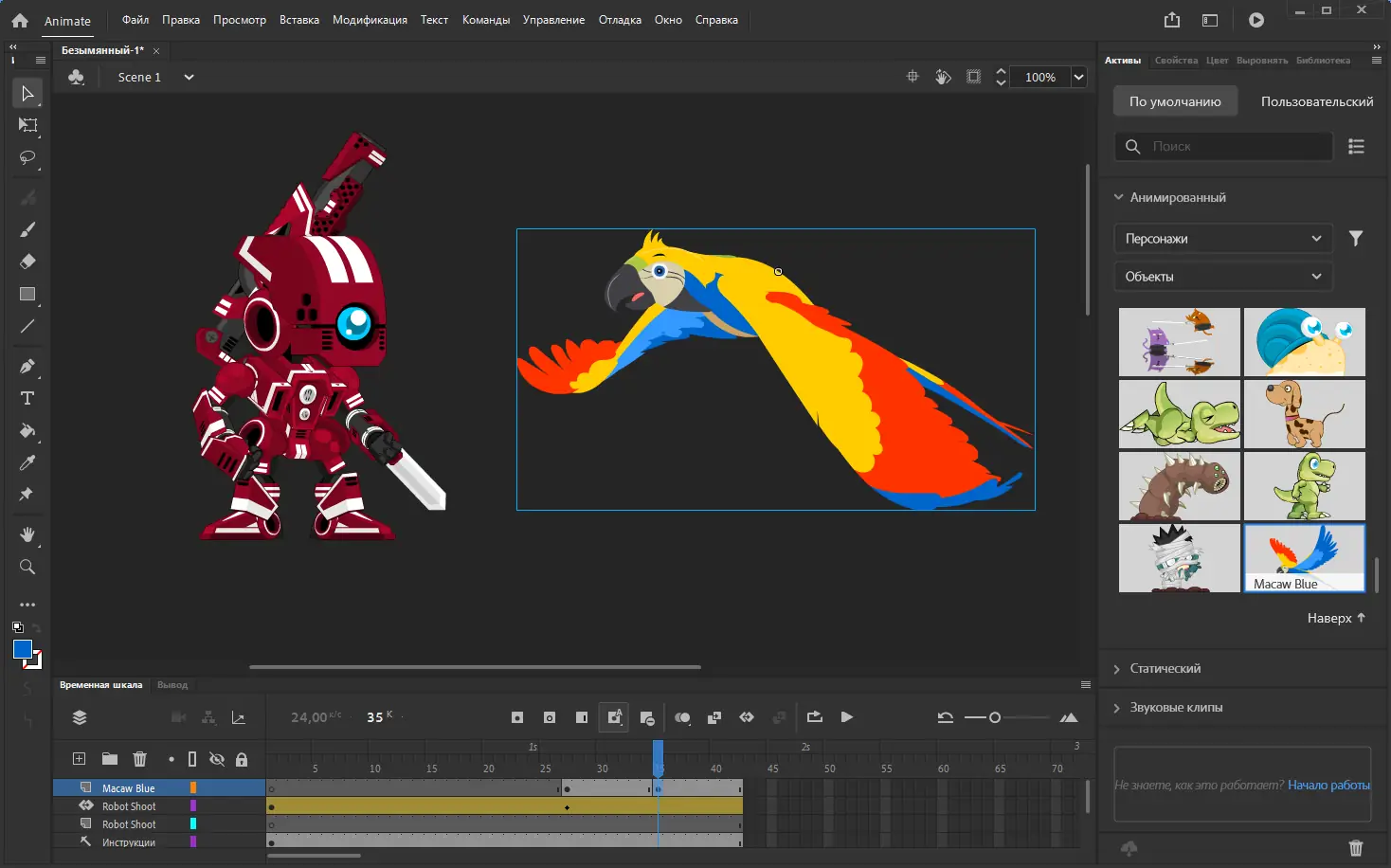Select the Zoom magnifier tool
1391x868 pixels.
coord(27,567)
